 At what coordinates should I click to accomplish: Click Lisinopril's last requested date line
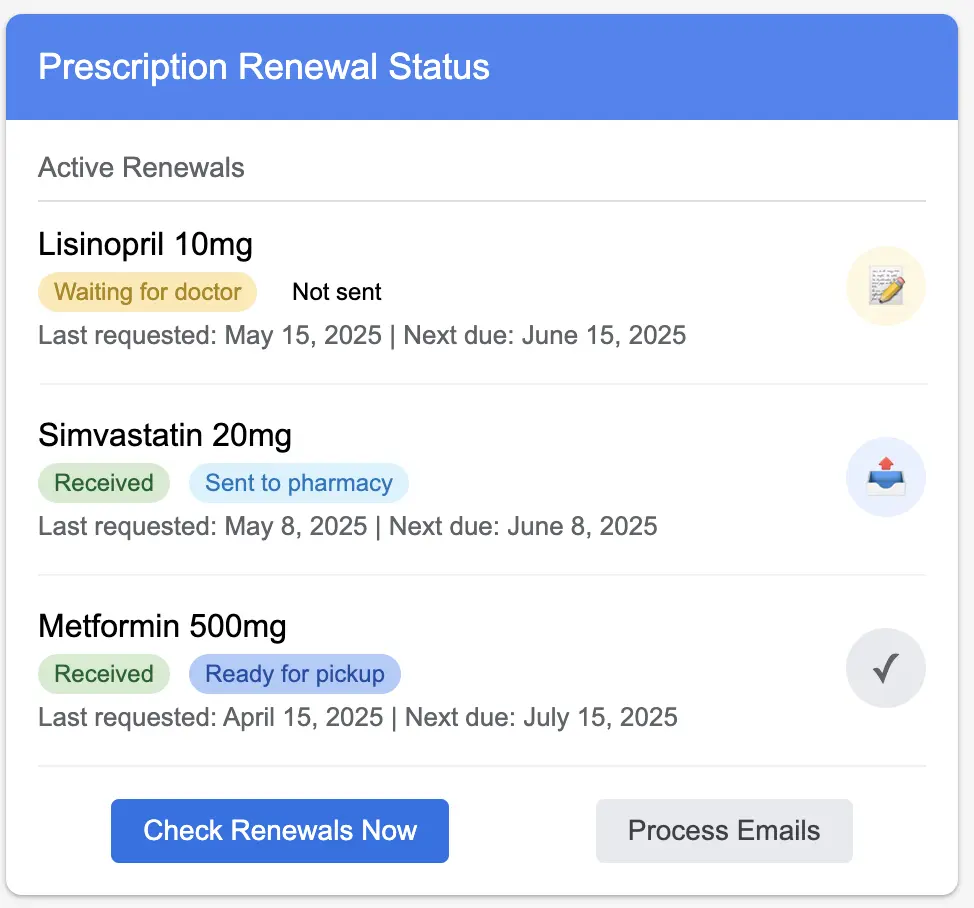pyautogui.click(x=210, y=334)
